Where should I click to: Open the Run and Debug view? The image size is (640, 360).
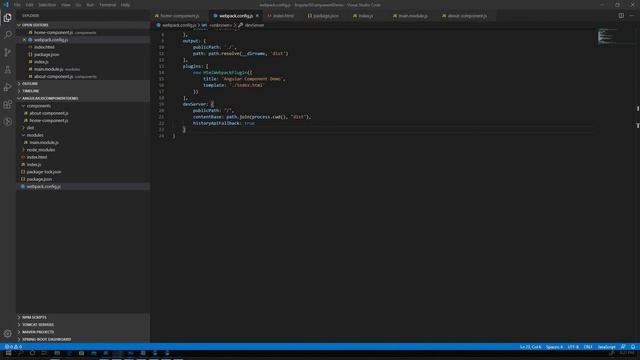(x=8, y=87)
